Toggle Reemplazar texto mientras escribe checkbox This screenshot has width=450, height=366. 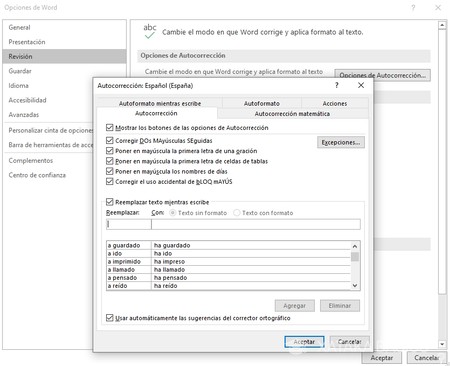tap(109, 202)
